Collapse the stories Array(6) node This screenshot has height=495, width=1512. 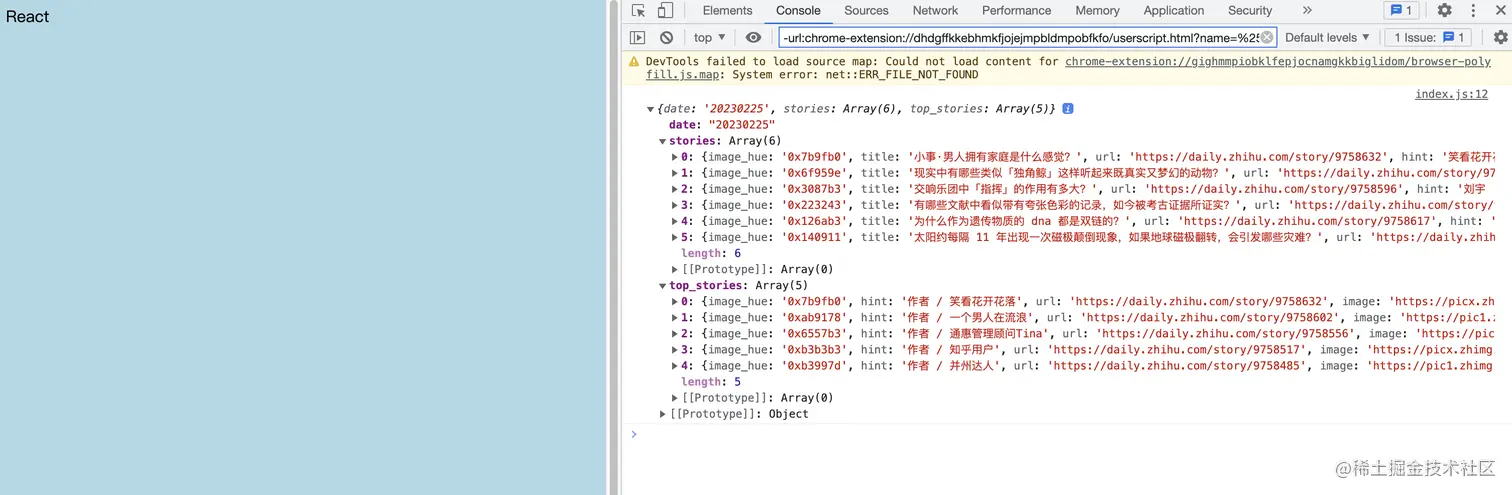coord(663,141)
